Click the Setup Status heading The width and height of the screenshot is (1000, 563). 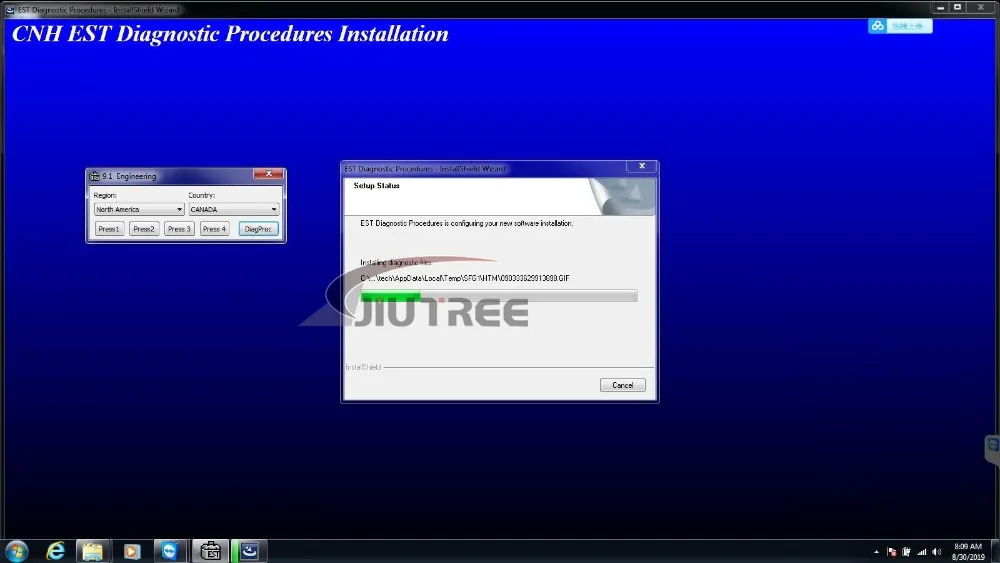[376, 186]
